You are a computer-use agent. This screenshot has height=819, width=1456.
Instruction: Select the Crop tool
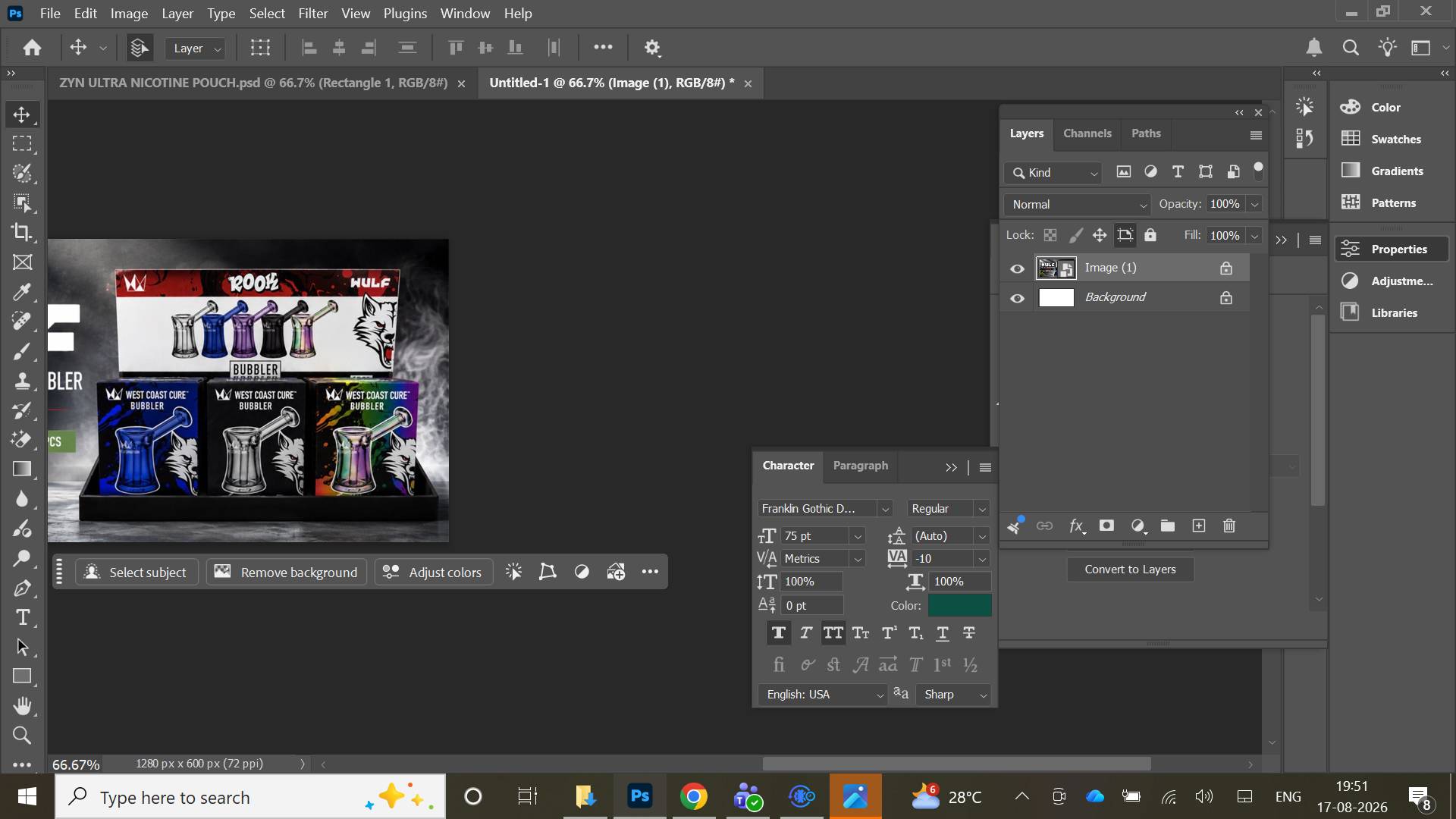tap(22, 232)
